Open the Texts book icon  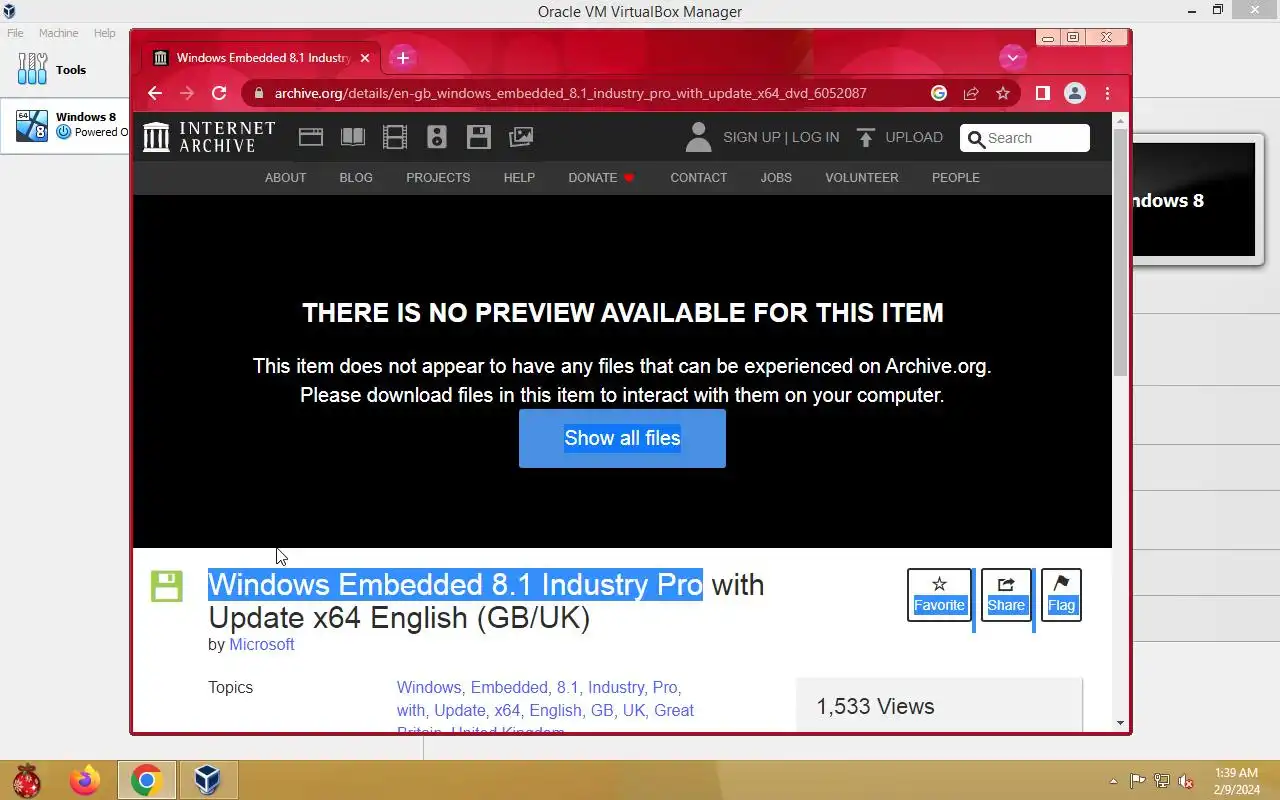tap(353, 137)
